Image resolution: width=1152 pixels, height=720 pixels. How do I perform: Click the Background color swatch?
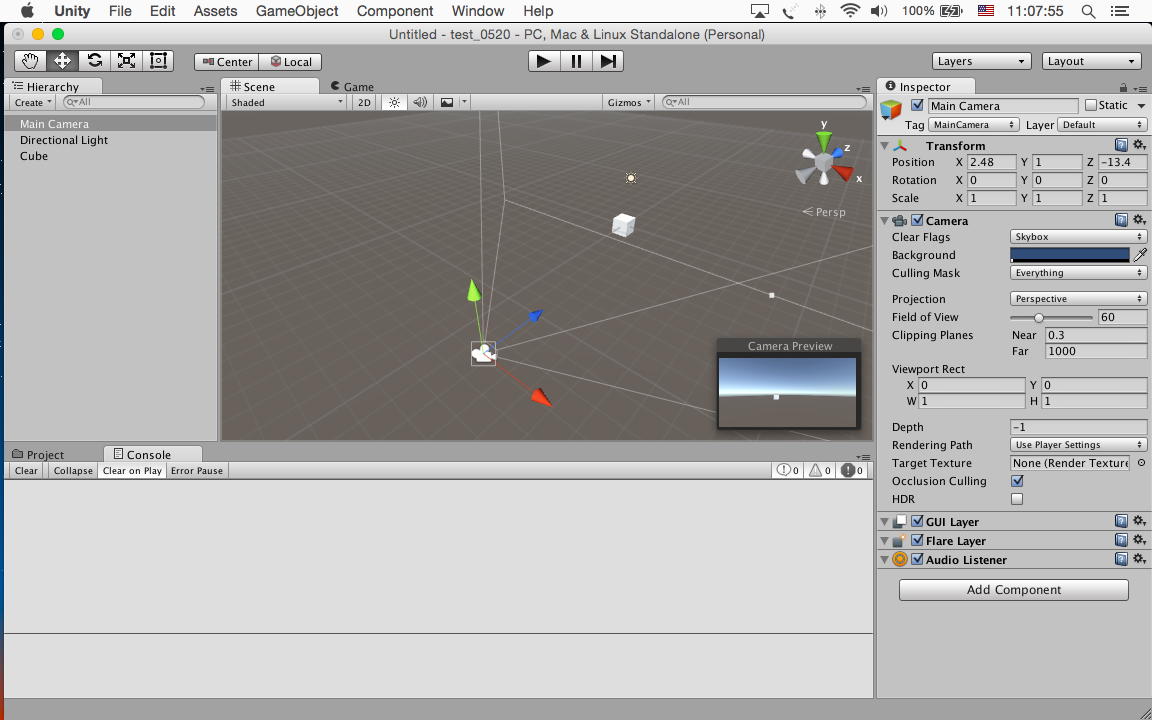[x=1070, y=255]
